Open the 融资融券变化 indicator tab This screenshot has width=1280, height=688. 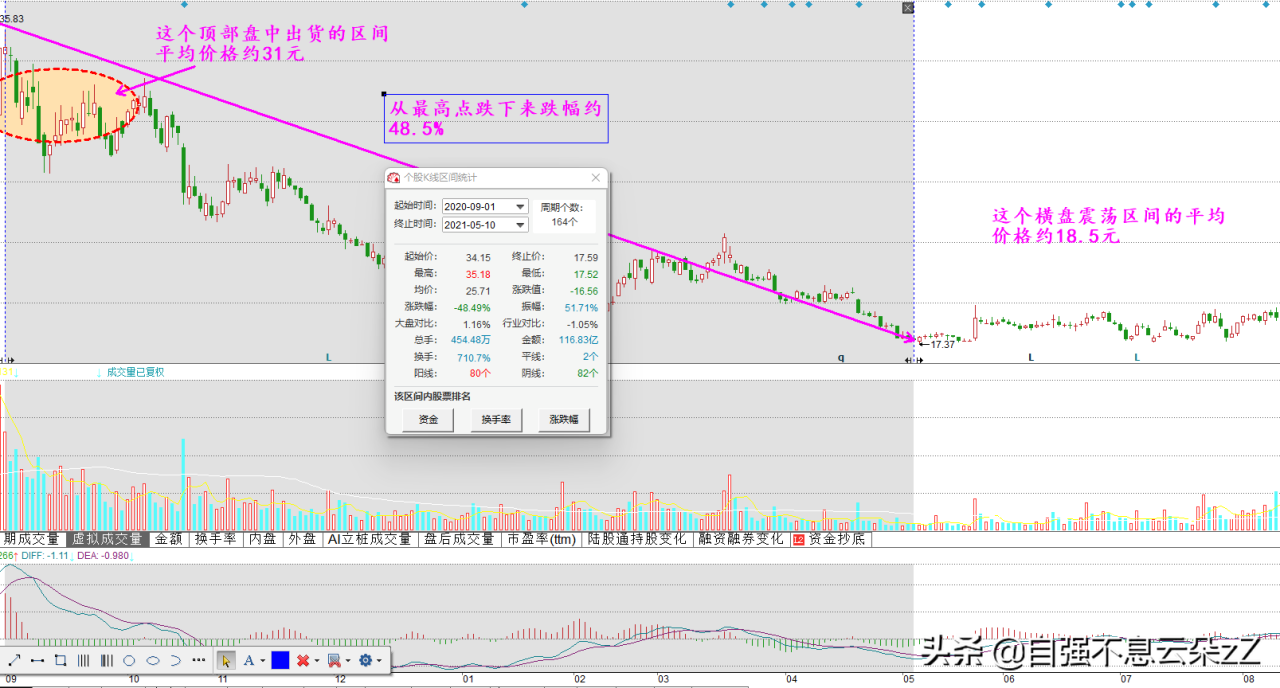coord(741,539)
